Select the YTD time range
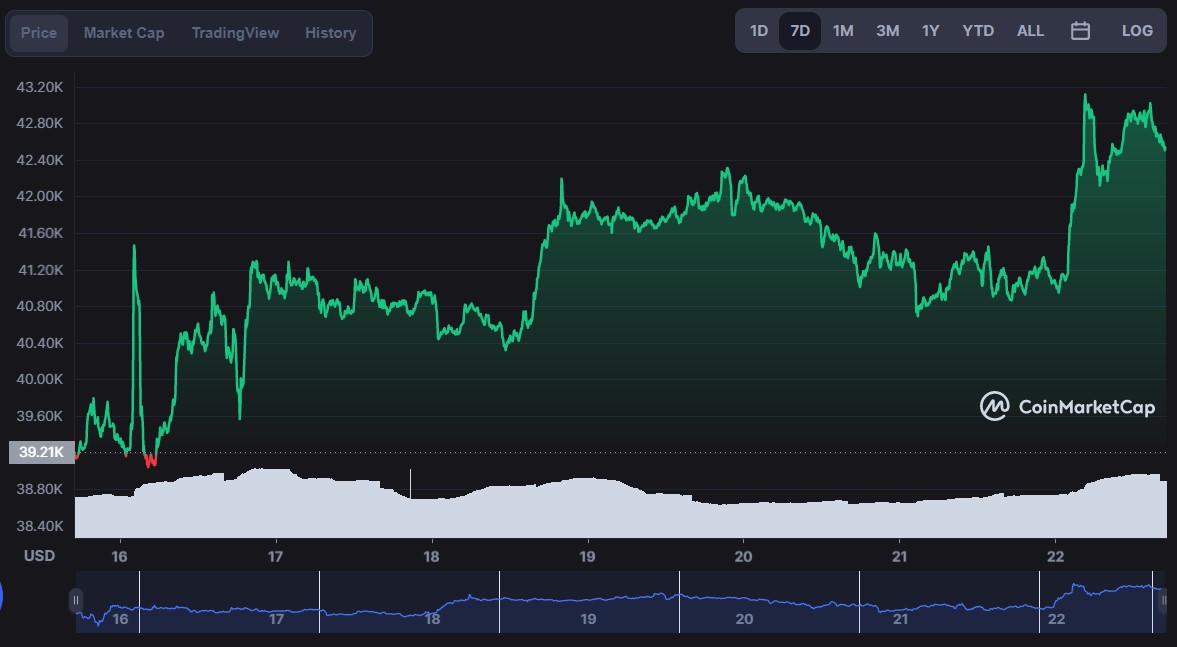Screen dimensions: 1177x647 (978, 31)
